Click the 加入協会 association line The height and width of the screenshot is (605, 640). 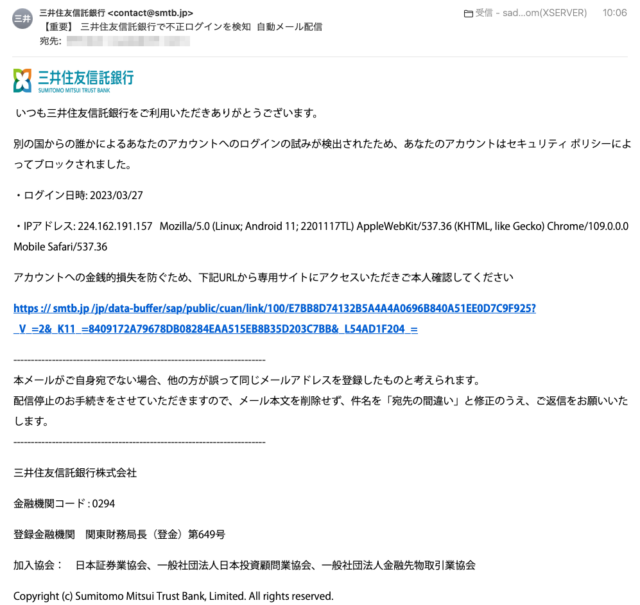coord(244,565)
